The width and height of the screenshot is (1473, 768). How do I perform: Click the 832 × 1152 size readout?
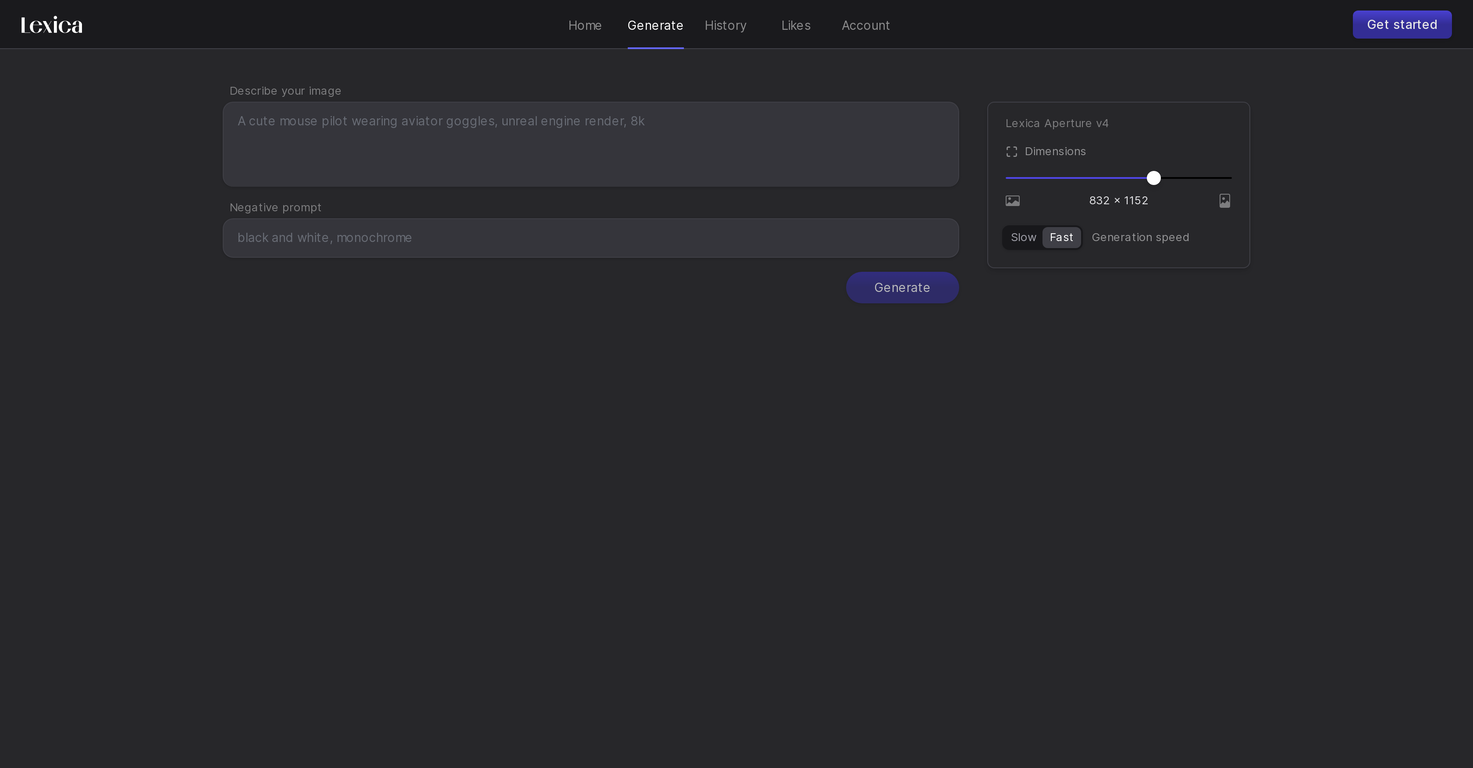coord(1118,201)
